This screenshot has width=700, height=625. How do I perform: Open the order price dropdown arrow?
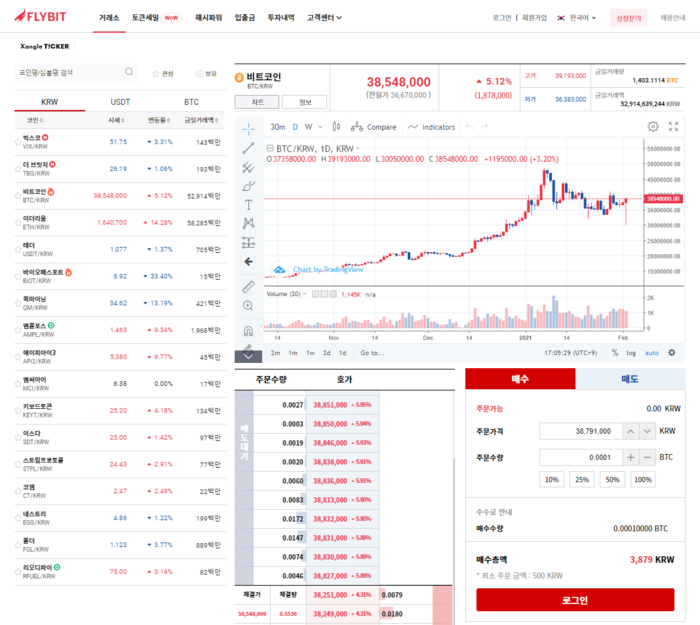pos(632,431)
